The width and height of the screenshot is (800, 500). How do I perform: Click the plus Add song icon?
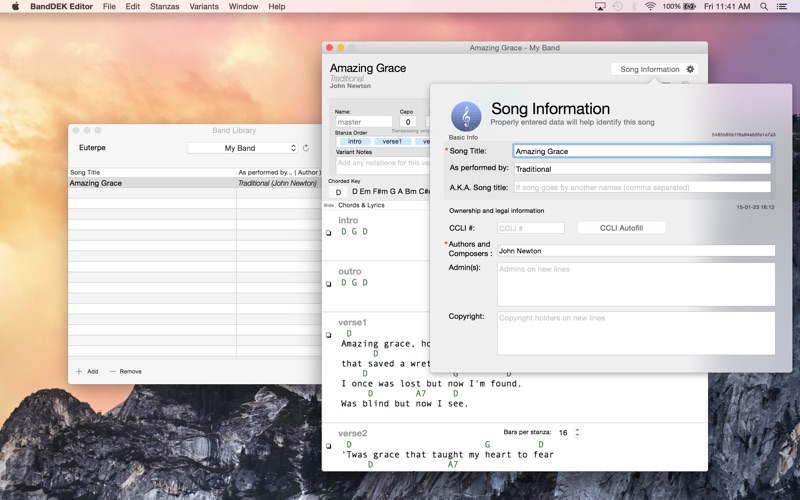pyautogui.click(x=80, y=371)
